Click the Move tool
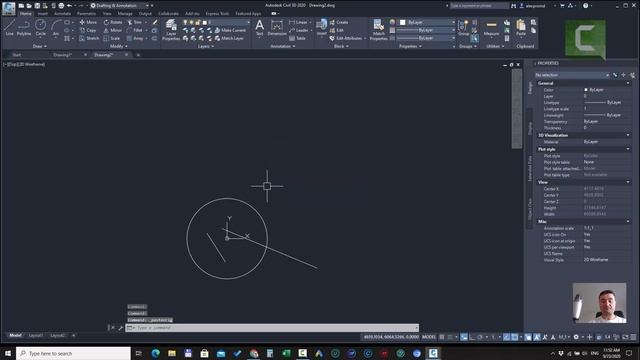The height and width of the screenshot is (360, 640). click(88, 22)
